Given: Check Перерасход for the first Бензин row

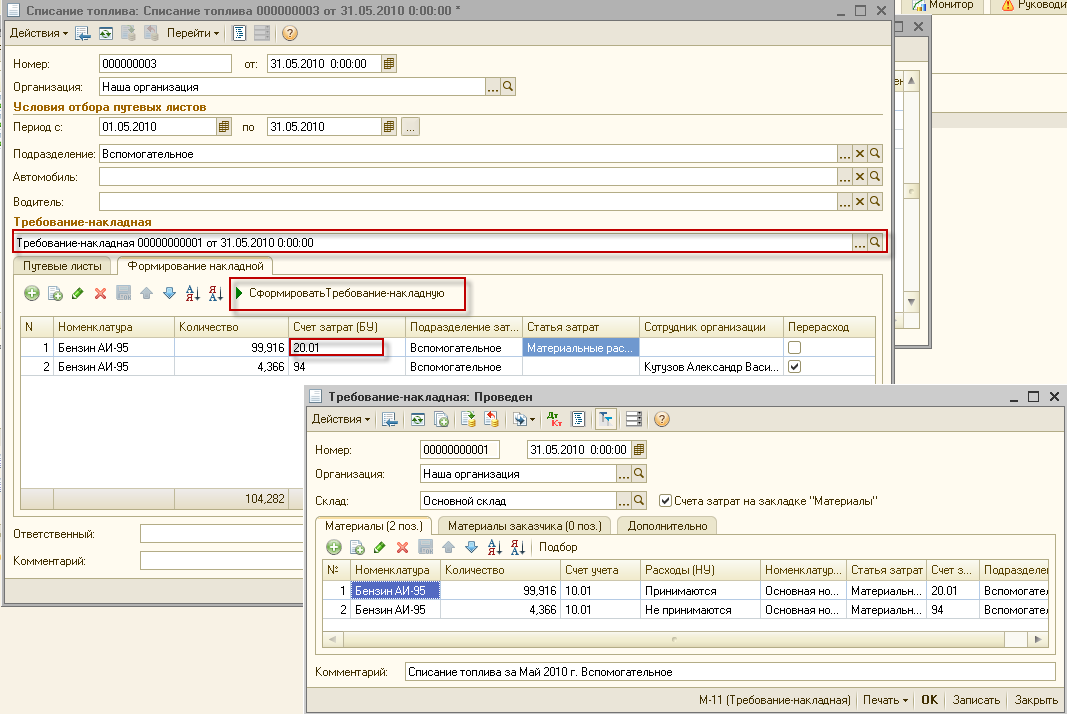Looking at the screenshot, I should (x=793, y=347).
